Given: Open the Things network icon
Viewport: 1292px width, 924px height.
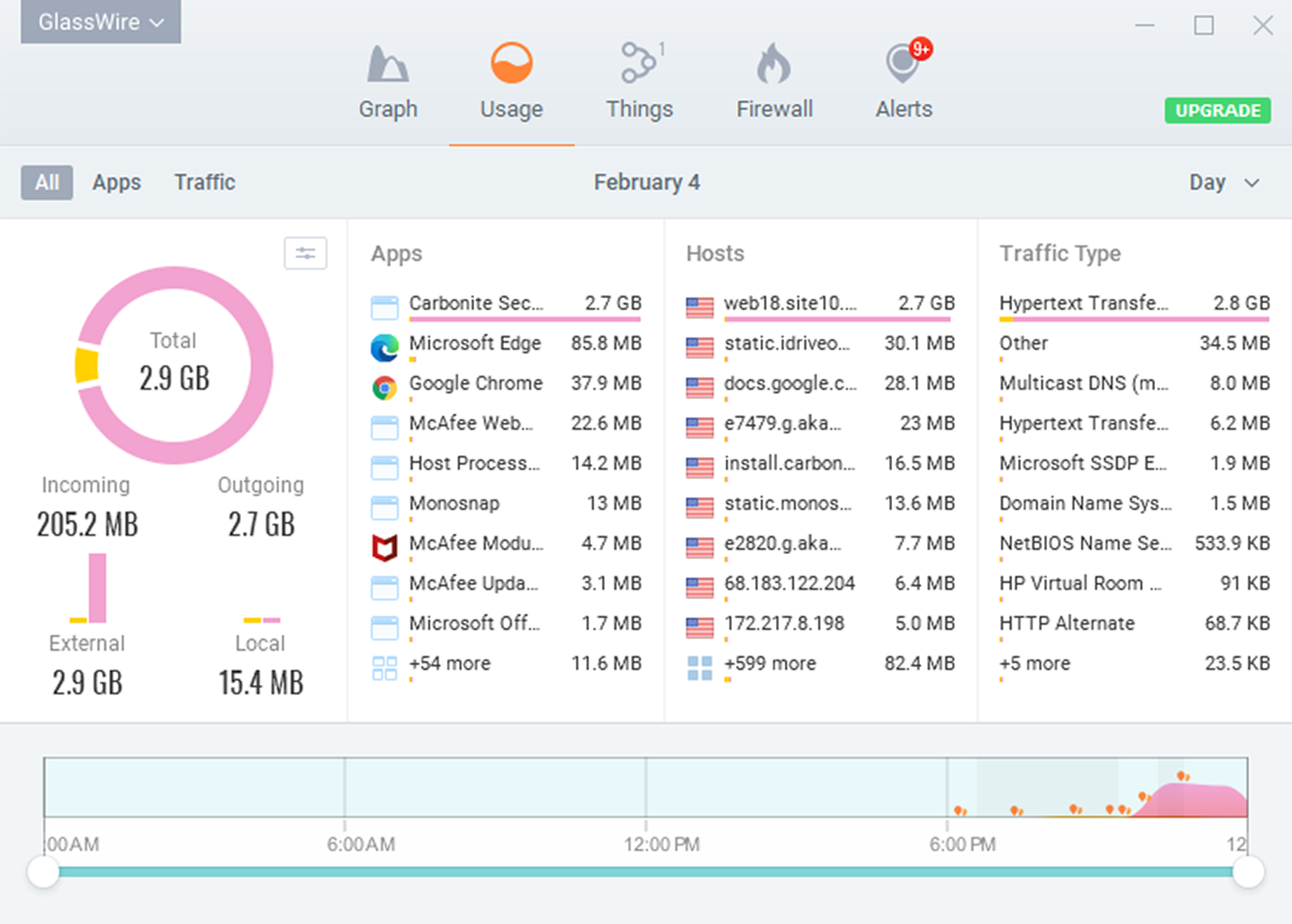Looking at the screenshot, I should 639,63.
